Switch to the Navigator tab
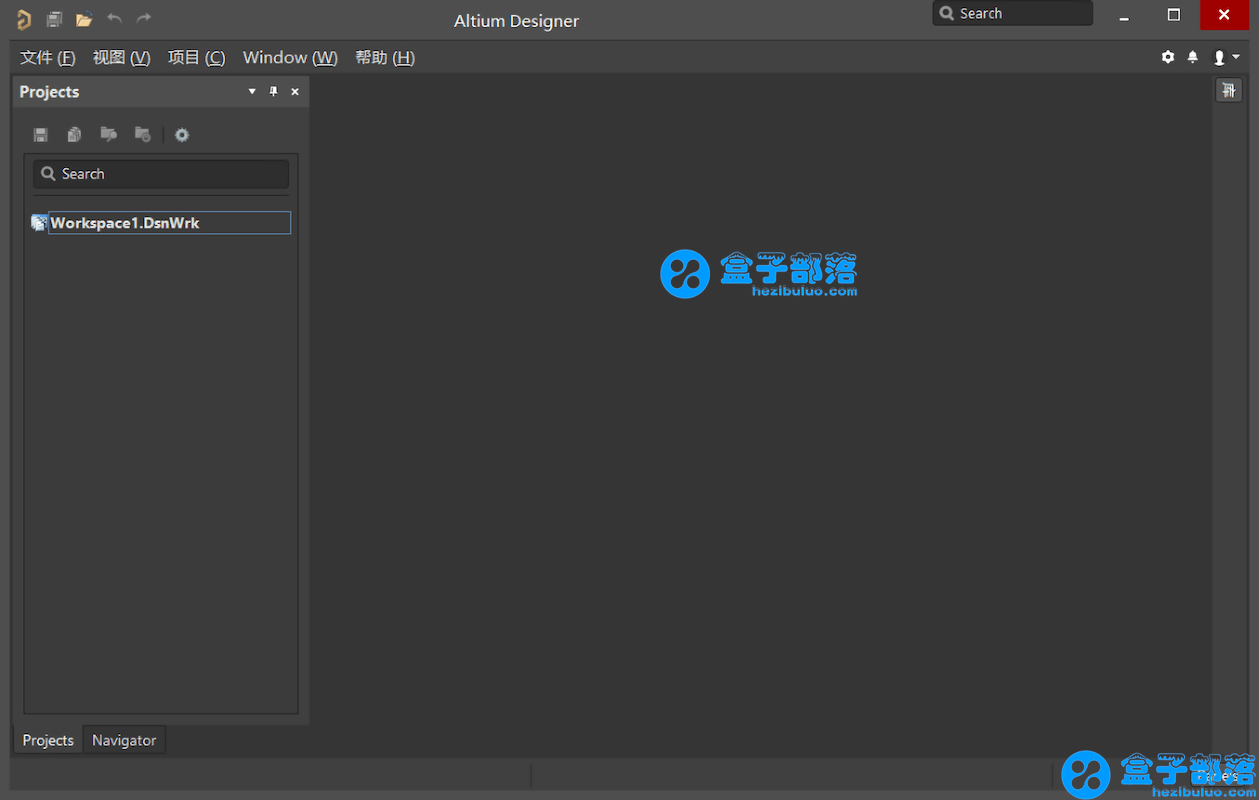The width and height of the screenshot is (1259, 800). [124, 740]
